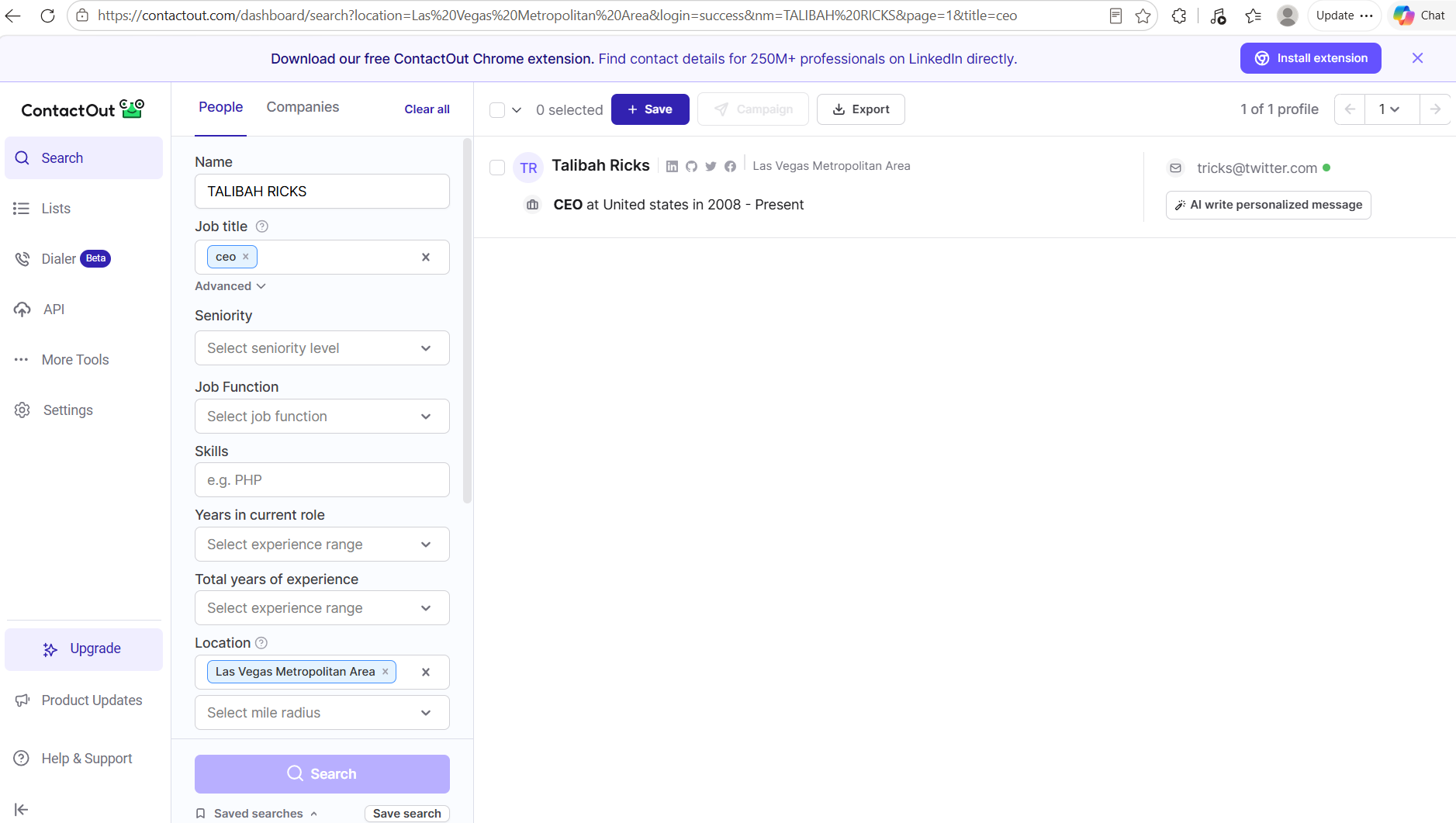Switch to the People tab

click(x=220, y=107)
